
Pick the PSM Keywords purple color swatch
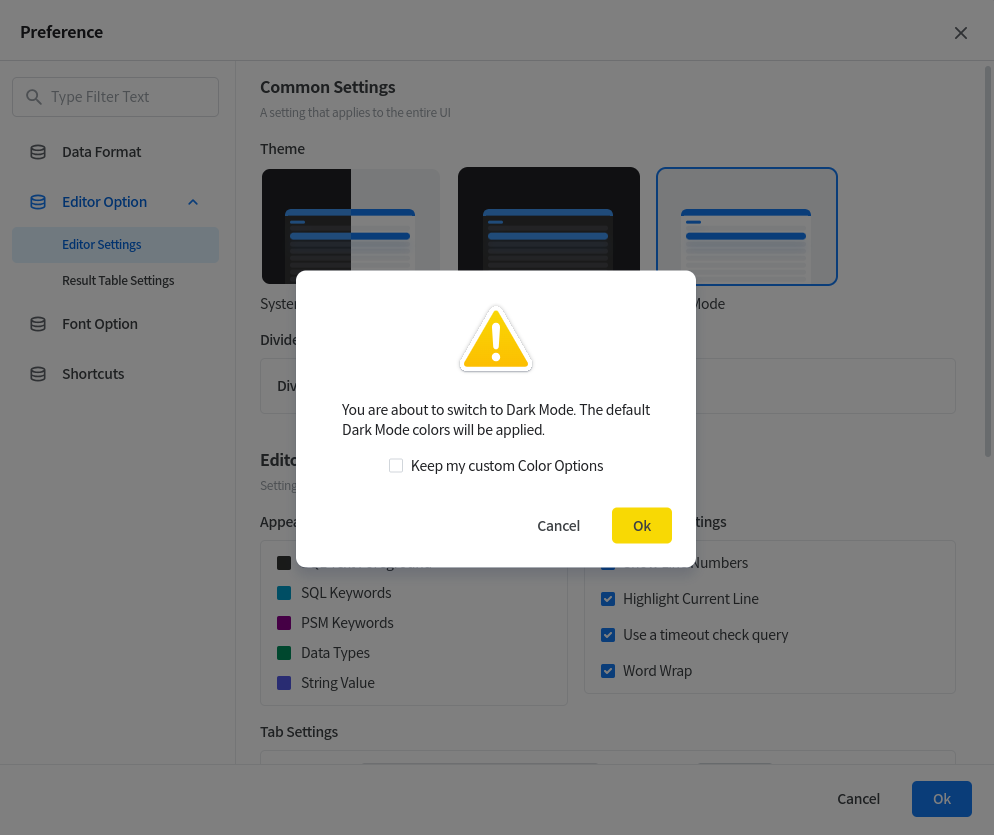point(284,623)
